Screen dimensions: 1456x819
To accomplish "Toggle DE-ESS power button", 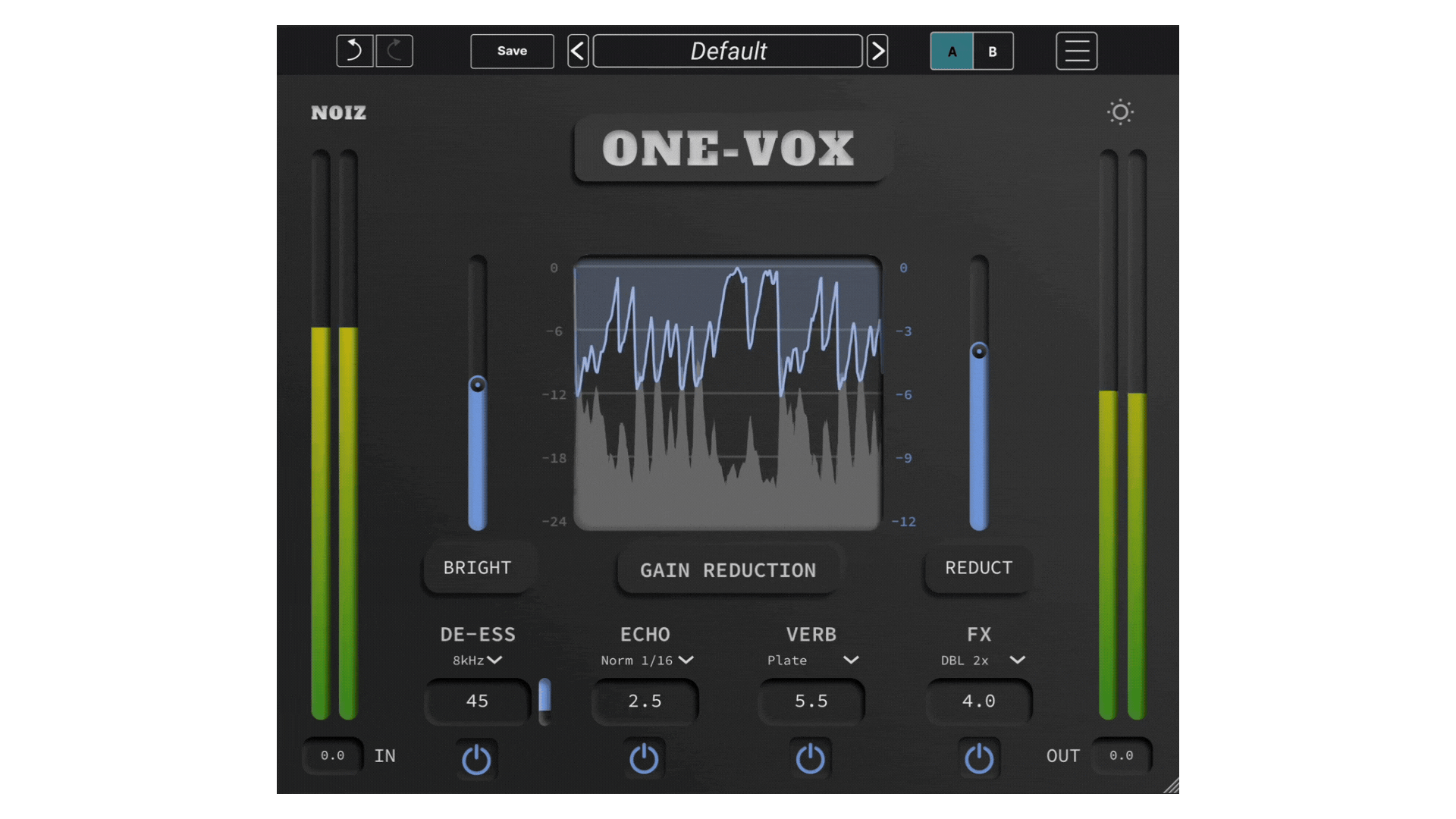I will (477, 759).
